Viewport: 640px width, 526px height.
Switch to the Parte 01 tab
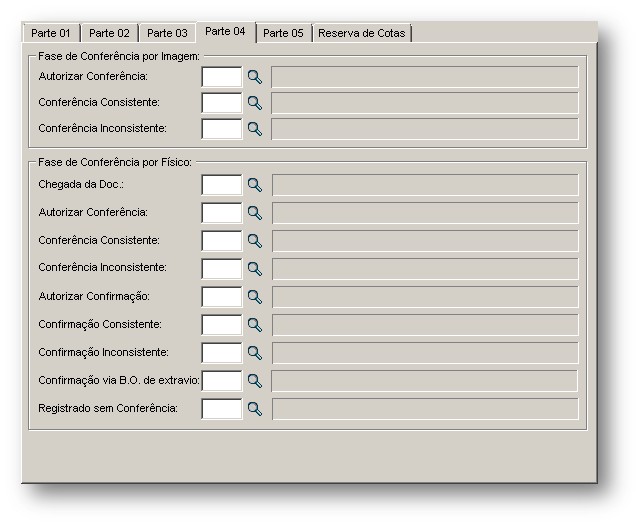(x=51, y=33)
